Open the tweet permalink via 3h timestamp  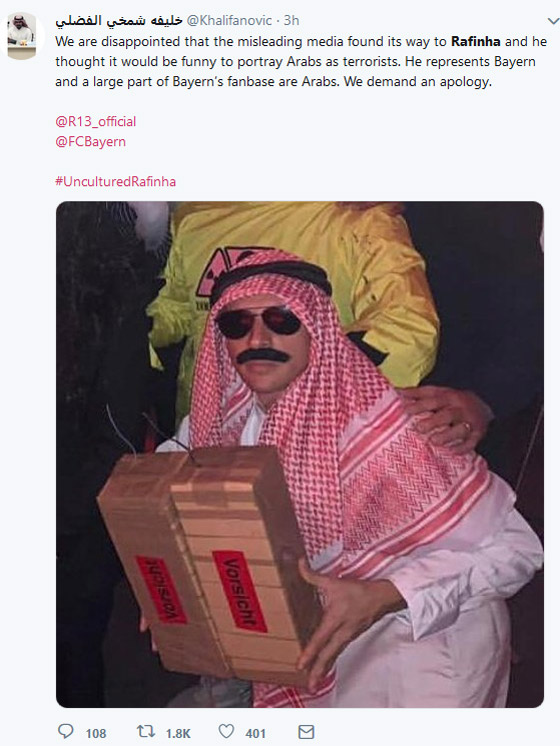coord(291,20)
